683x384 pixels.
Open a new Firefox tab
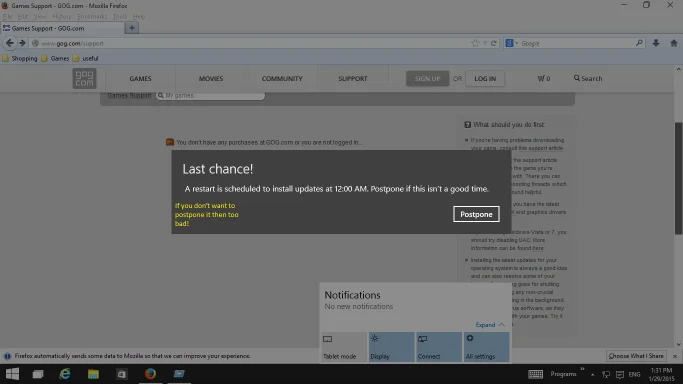(x=132, y=28)
